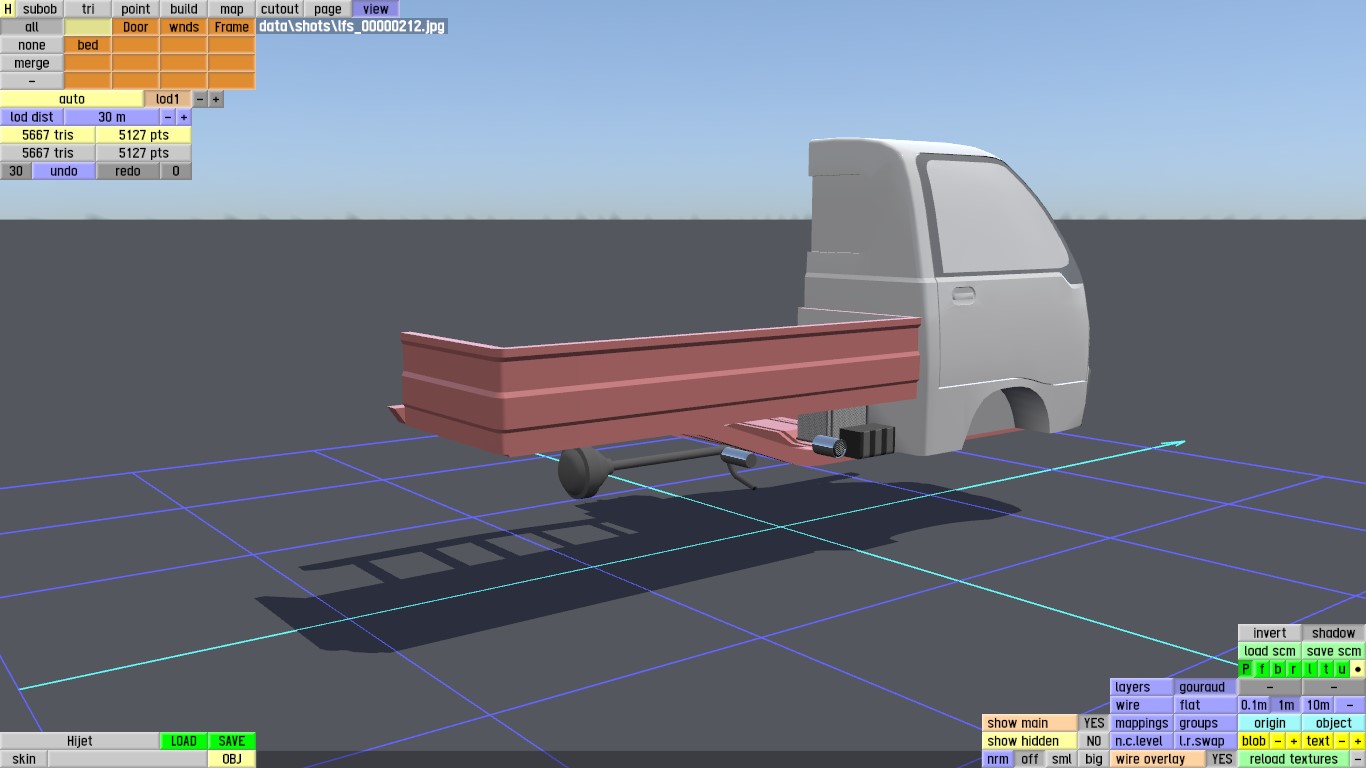Select the Frame layer
1366x768 pixels.
(x=232, y=27)
